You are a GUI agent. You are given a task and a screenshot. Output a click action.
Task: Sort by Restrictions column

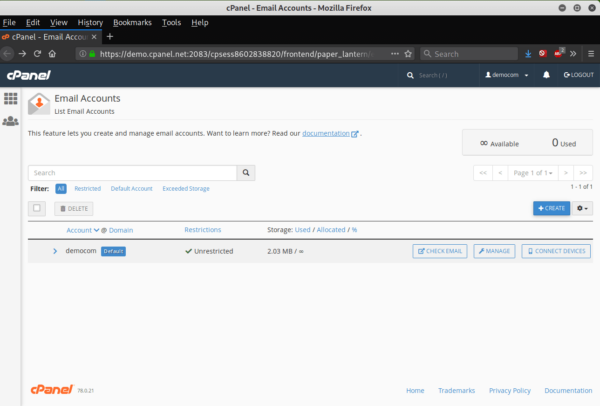click(x=203, y=230)
